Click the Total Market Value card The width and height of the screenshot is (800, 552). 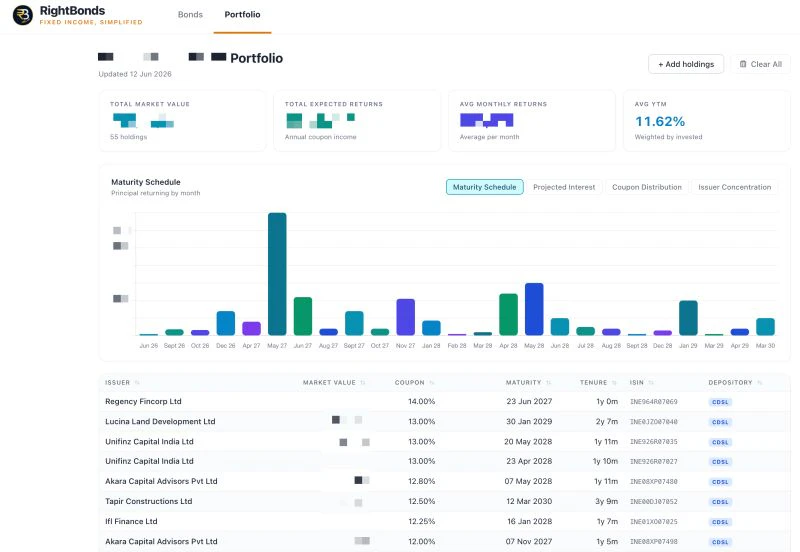click(x=182, y=121)
